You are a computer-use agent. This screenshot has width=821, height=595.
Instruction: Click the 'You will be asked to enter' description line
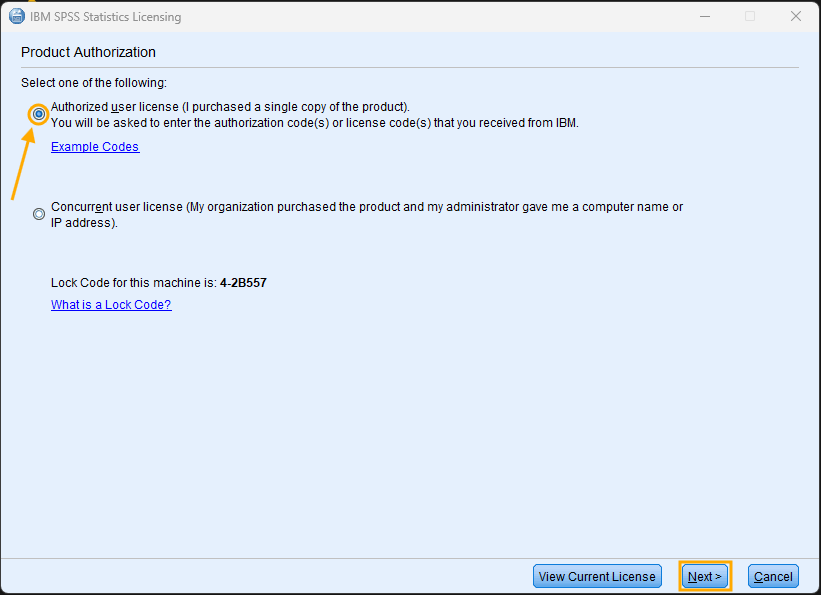[315, 123]
